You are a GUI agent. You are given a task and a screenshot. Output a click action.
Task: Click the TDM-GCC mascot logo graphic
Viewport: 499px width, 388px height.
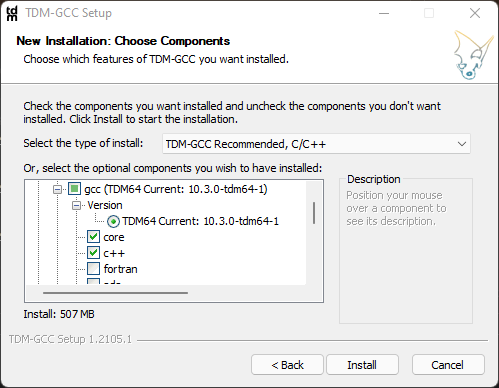[473, 55]
